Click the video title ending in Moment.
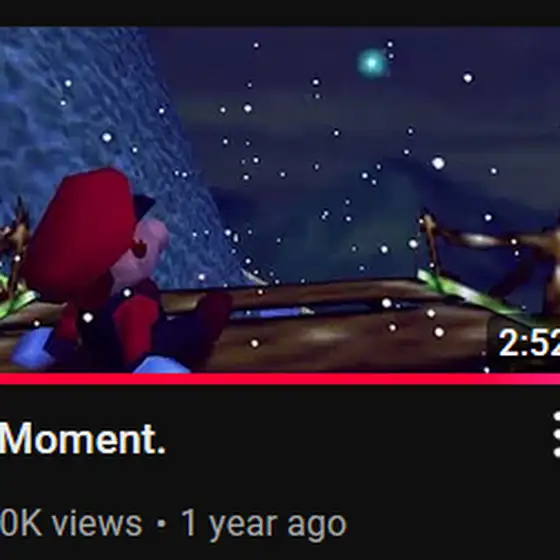This screenshot has height=560, width=560. pyautogui.click(x=83, y=439)
